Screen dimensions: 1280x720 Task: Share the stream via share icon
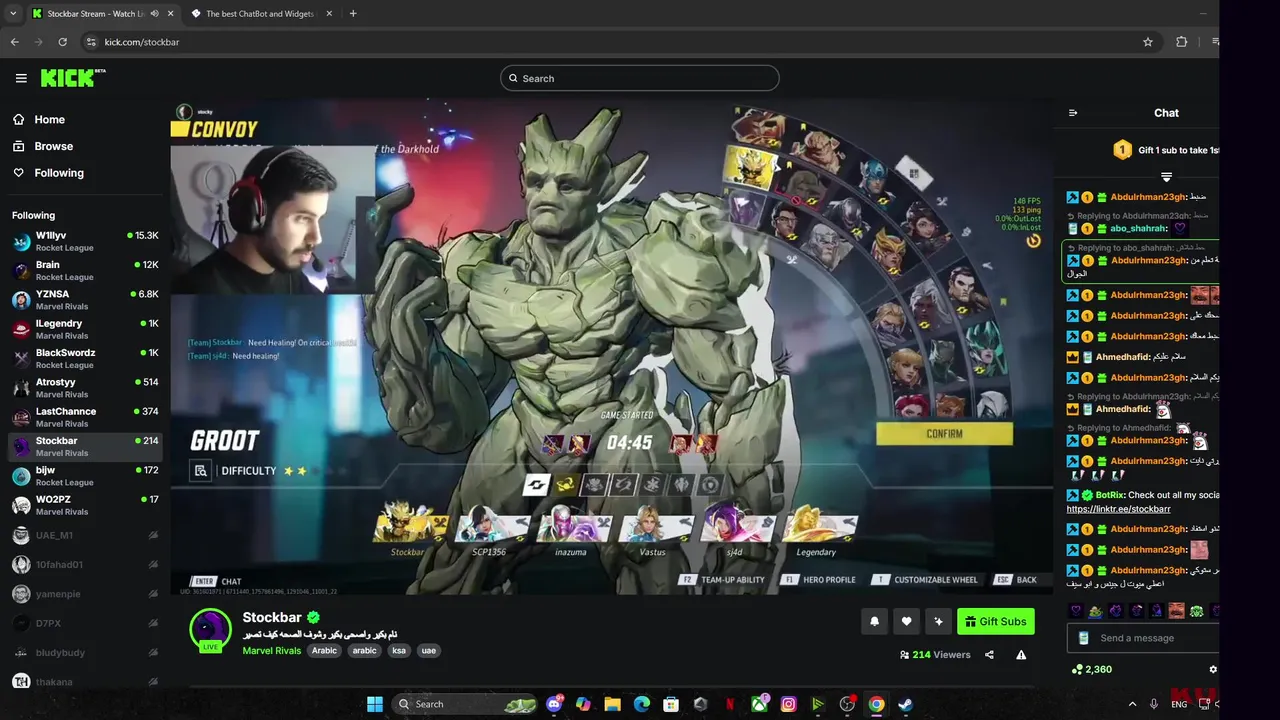coord(989,655)
